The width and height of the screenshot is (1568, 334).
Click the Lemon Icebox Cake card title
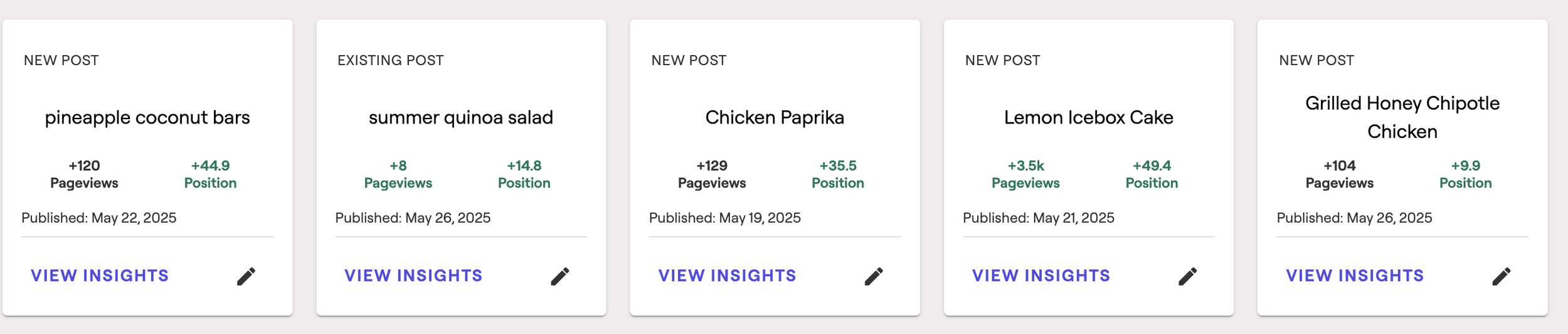click(x=1089, y=118)
